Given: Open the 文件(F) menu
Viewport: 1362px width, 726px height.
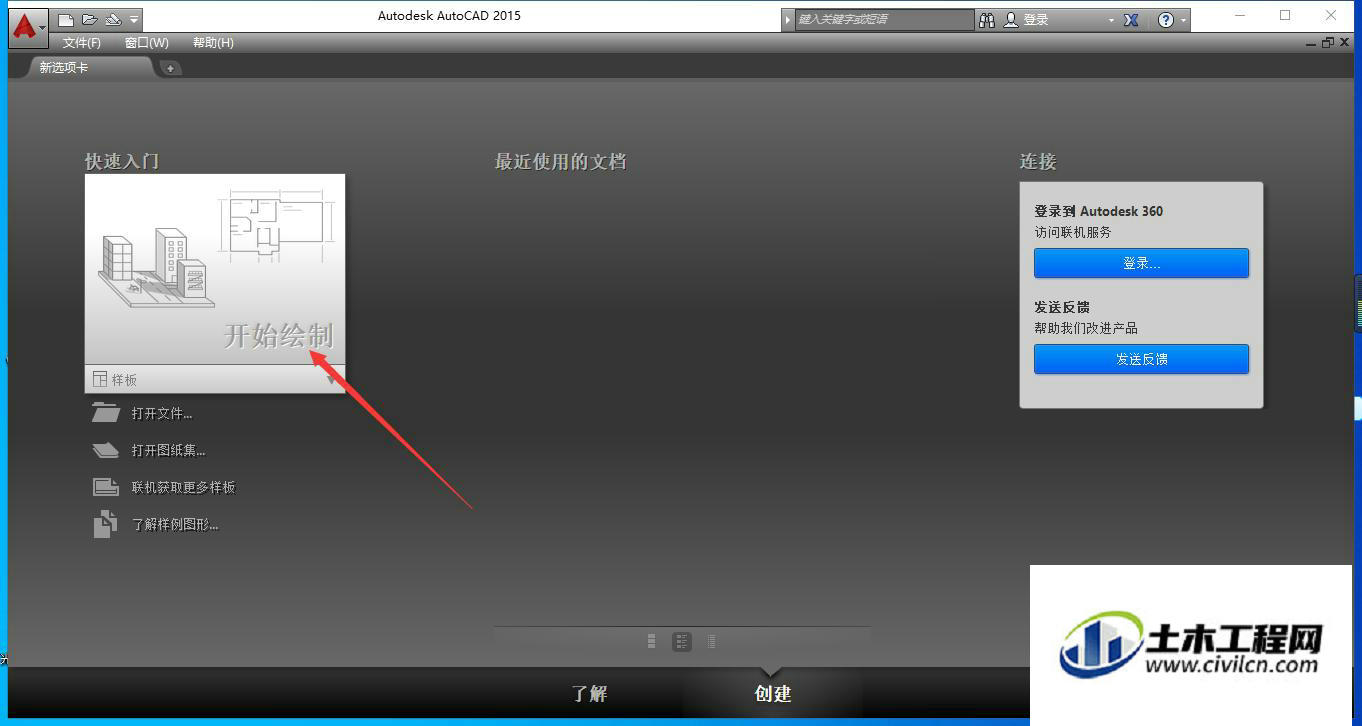Looking at the screenshot, I should [x=82, y=43].
